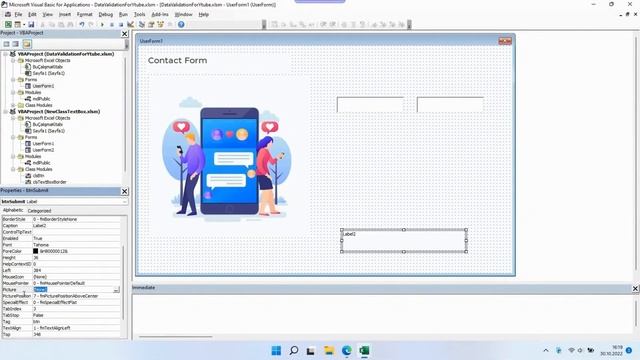Screen dimensions: 640x360
Task: Collapse Forms folder under DataValidationForYtube project
Action: point(13,80)
